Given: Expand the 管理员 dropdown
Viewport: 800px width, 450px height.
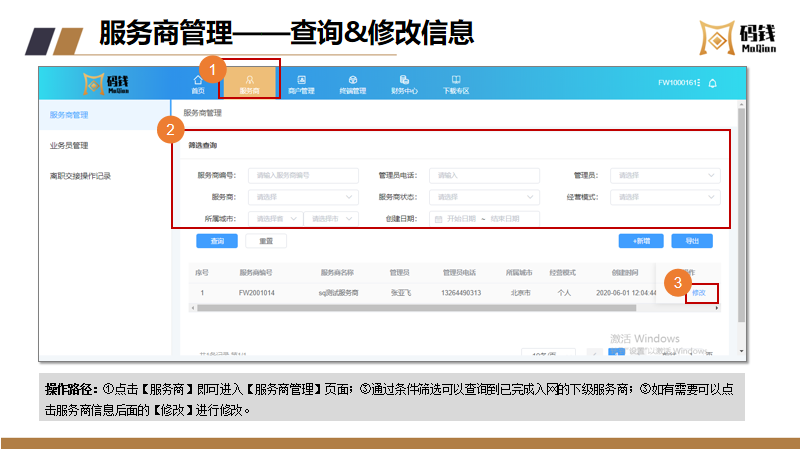Looking at the screenshot, I should click(x=664, y=175).
